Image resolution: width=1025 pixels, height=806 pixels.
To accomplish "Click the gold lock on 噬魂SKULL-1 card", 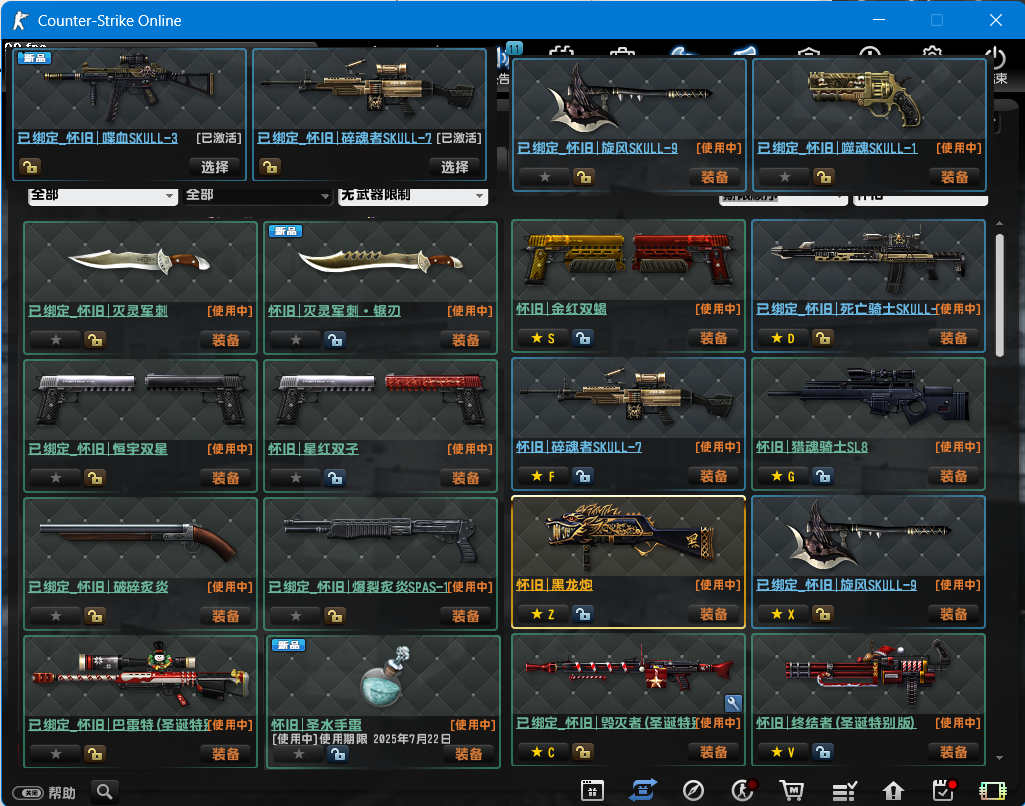I will tap(824, 176).
